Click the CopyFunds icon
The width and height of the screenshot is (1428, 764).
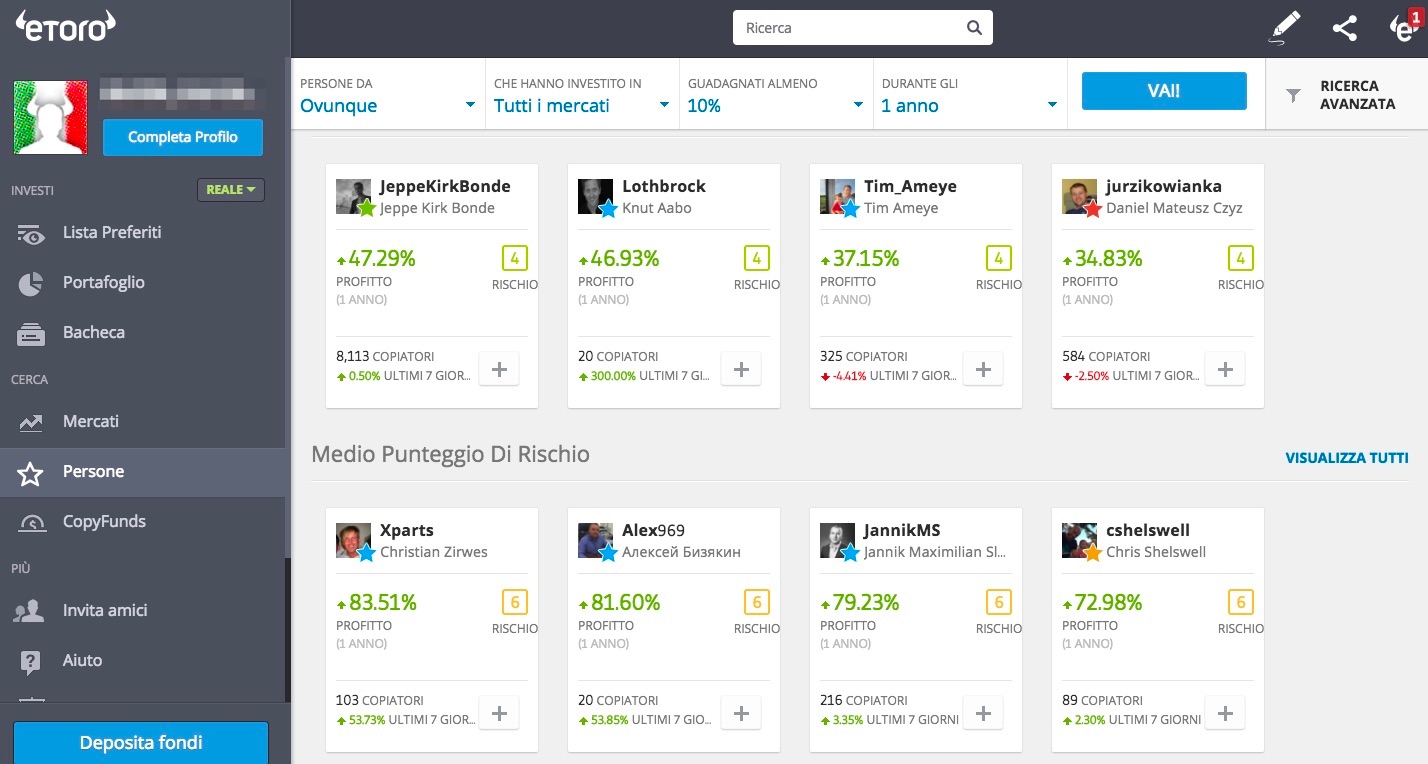tap(31, 522)
